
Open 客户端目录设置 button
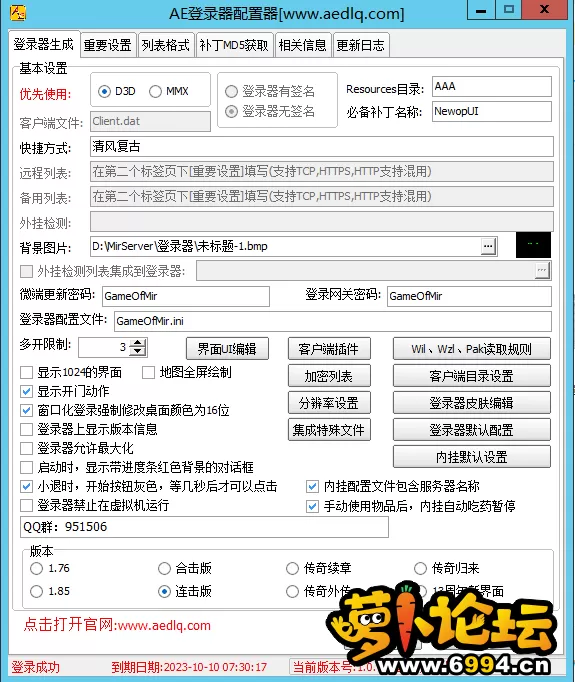(x=472, y=376)
